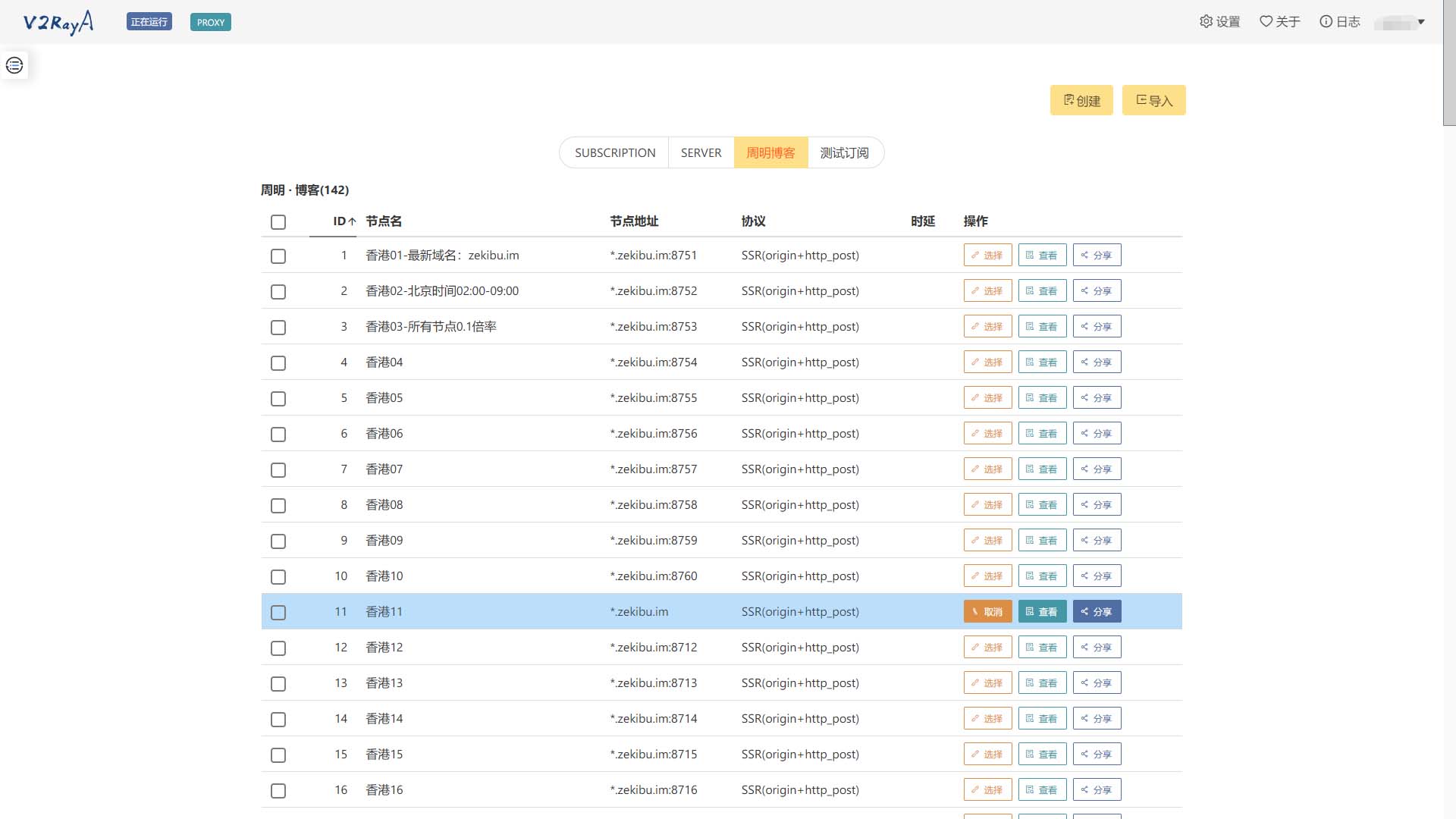
Task: Click the PROXY mode badge
Action: 211,22
